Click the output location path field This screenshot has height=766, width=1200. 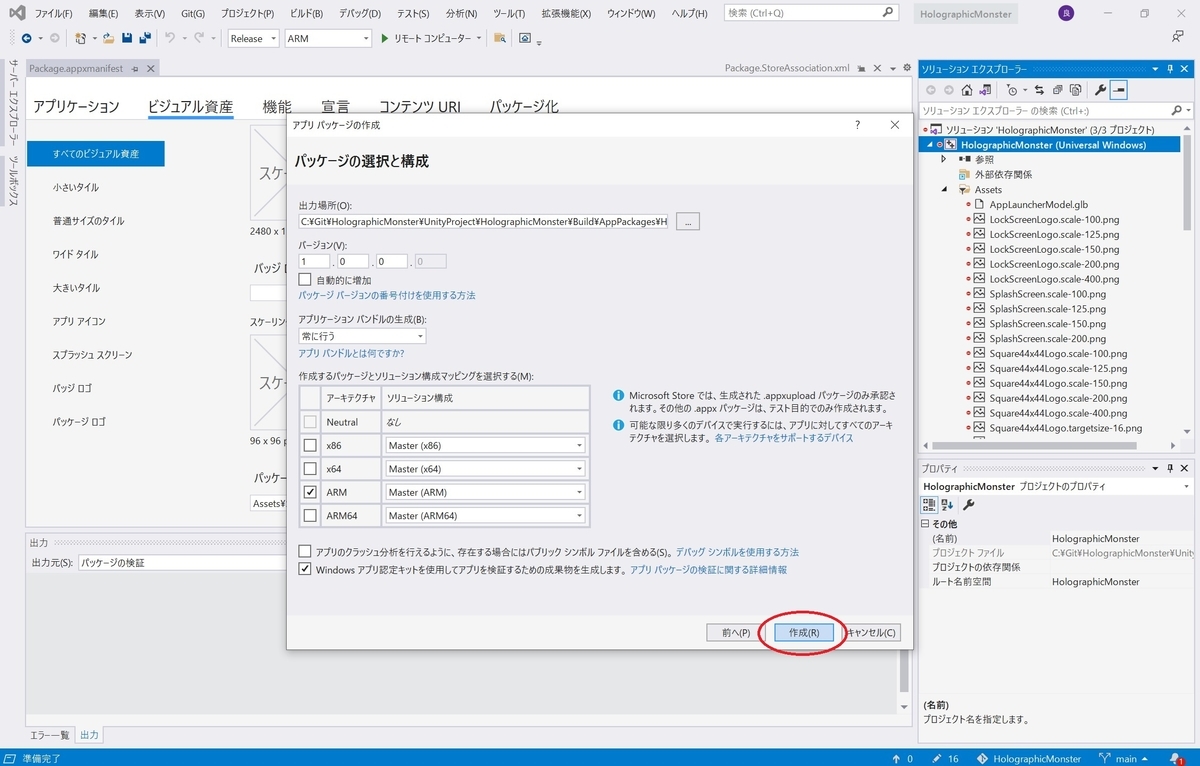click(484, 221)
